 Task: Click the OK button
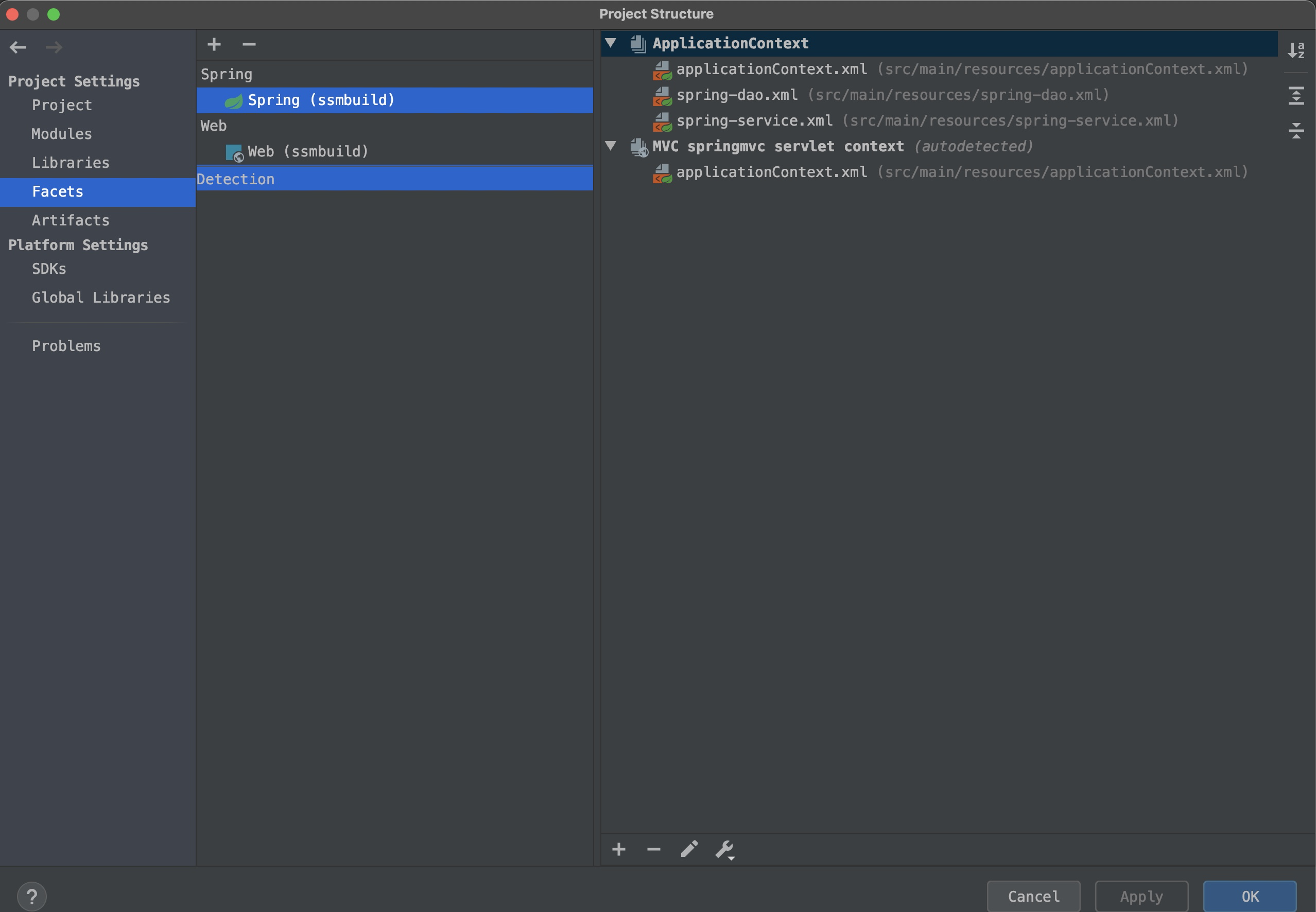click(x=1249, y=896)
